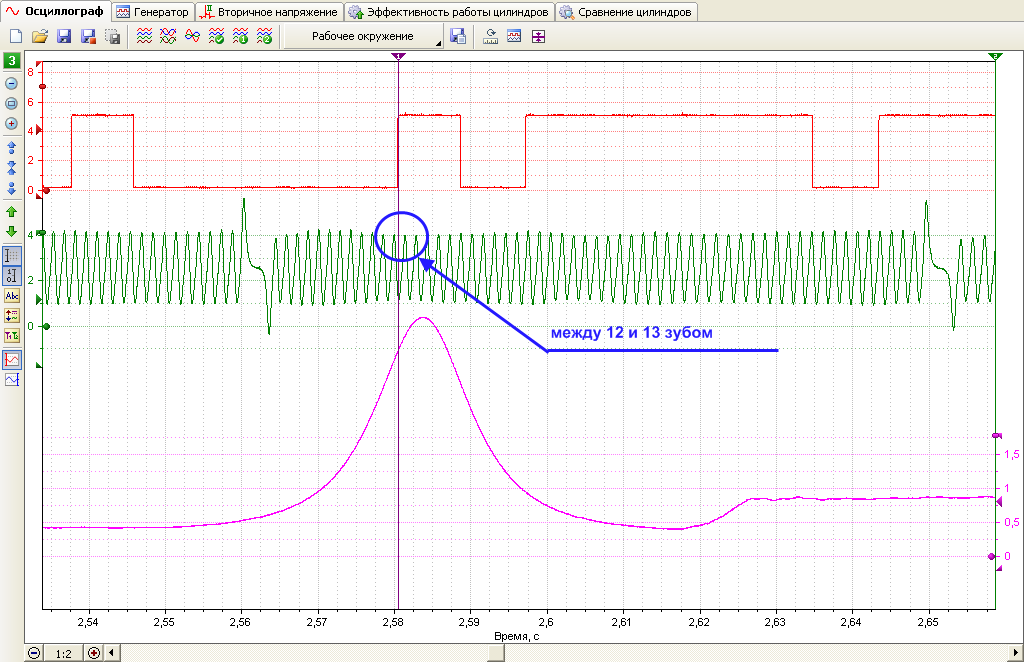This screenshot has width=1024, height=662.
Task: Click the vertical zoom-in plus icon
Action: [11, 123]
